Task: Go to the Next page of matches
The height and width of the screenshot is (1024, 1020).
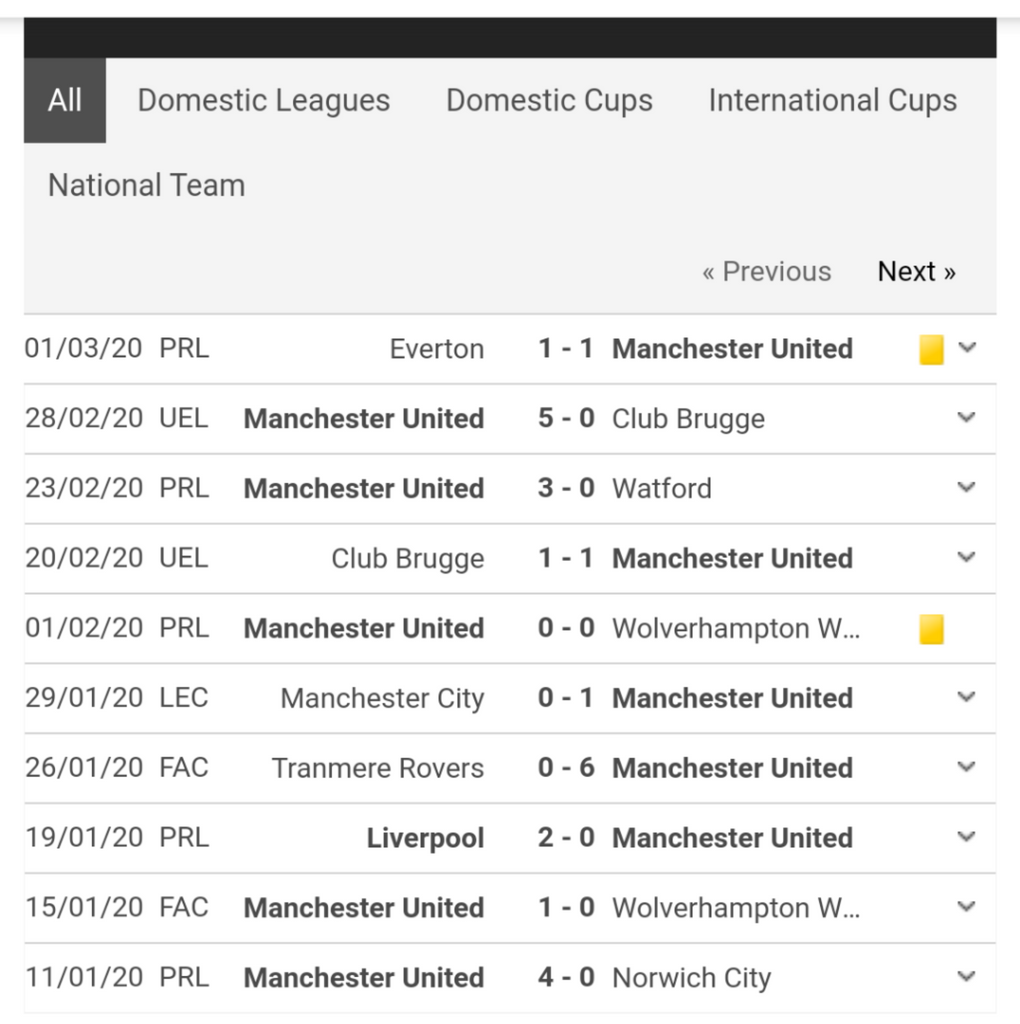Action: [x=916, y=271]
